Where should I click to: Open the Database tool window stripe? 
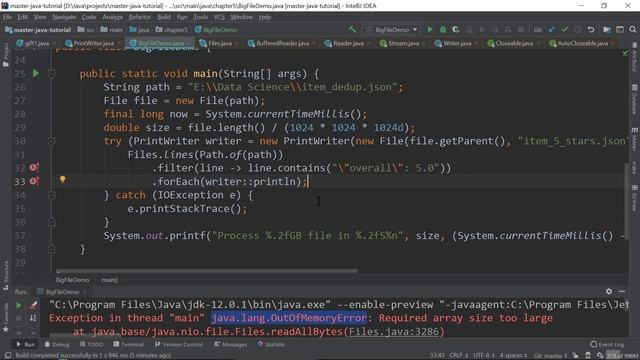[635, 99]
